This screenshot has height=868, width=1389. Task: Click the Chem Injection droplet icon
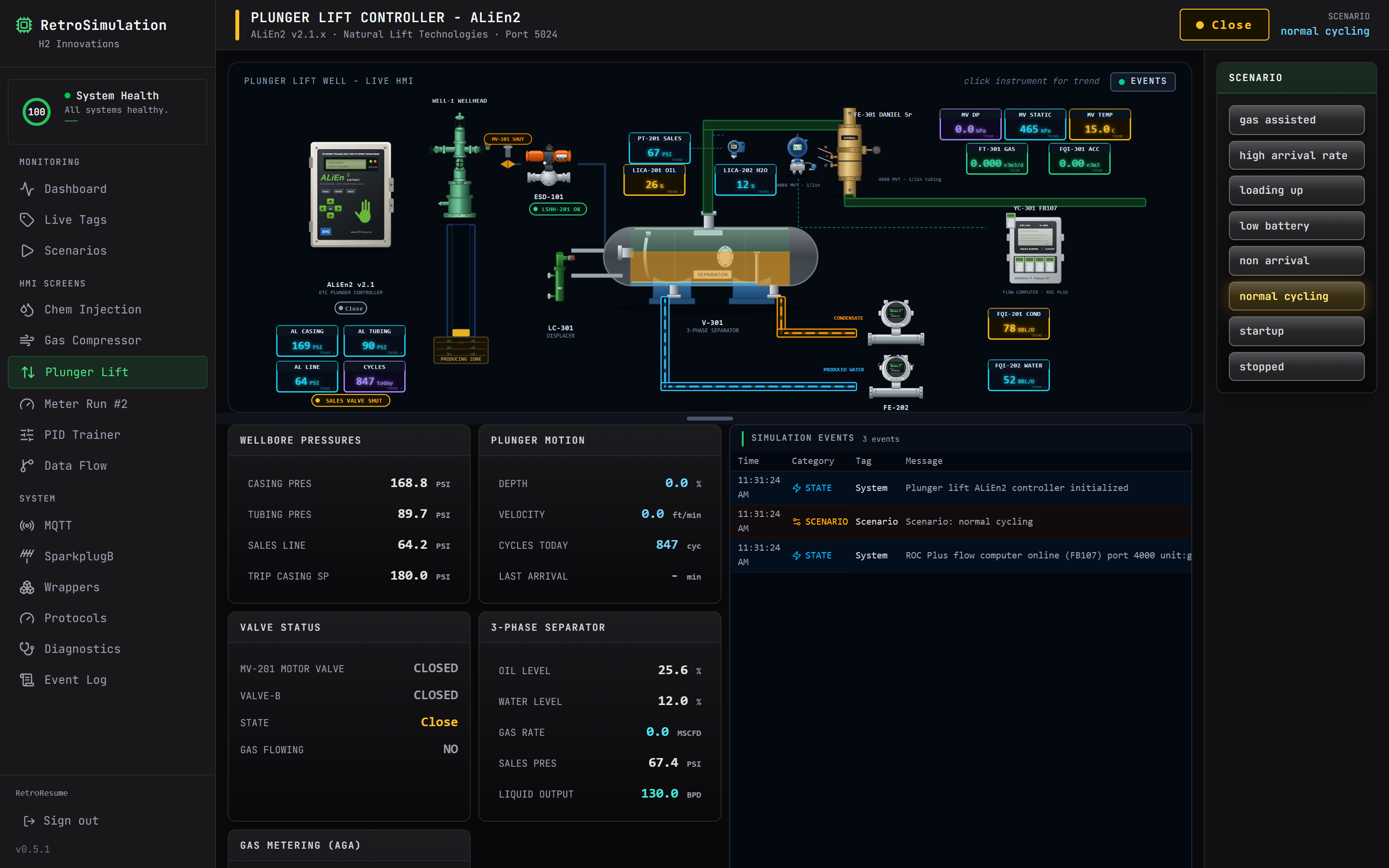click(x=27, y=310)
